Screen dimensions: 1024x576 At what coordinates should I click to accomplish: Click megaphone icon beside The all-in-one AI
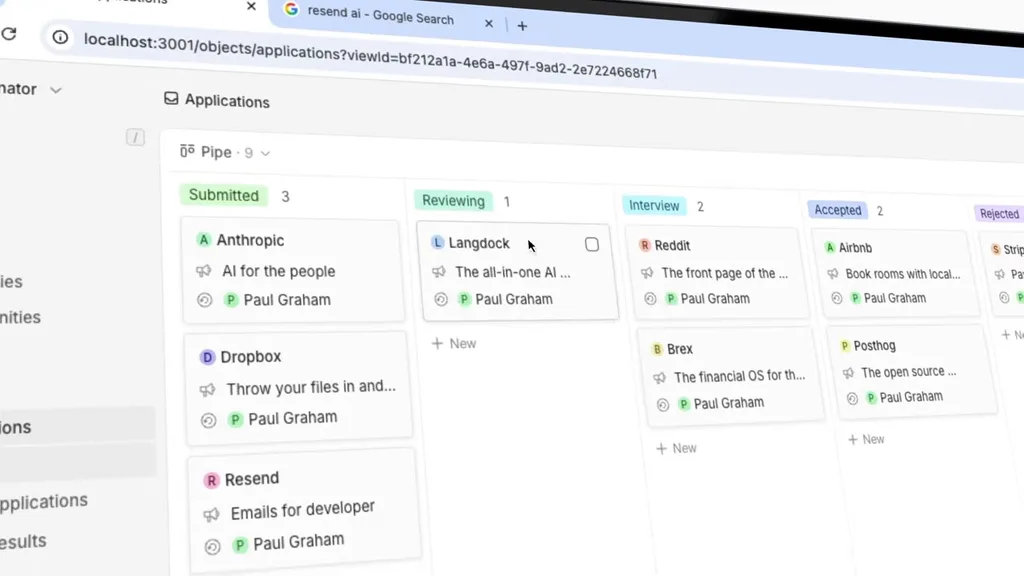pyautogui.click(x=439, y=272)
